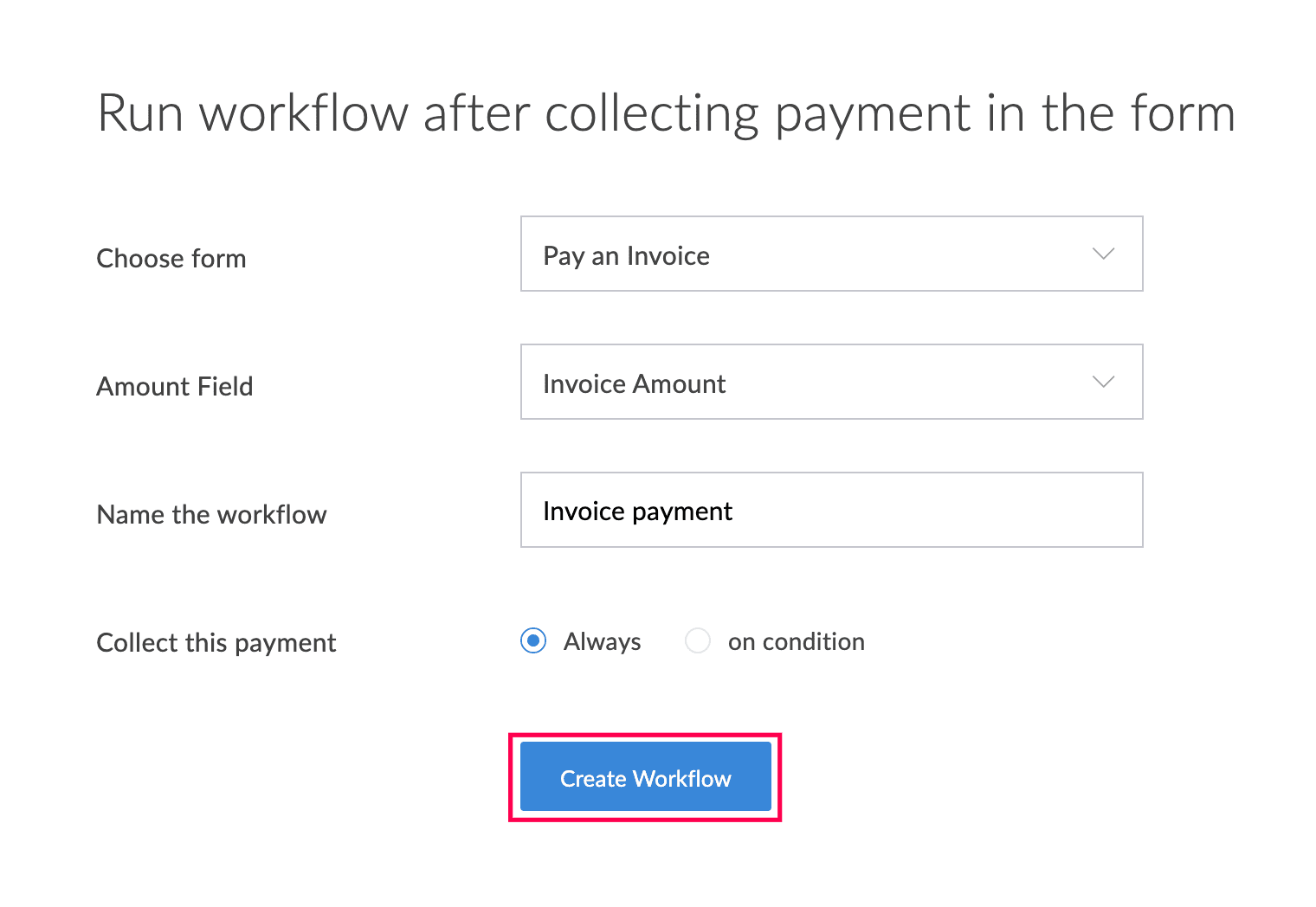1316x907 pixels.
Task: Click the Choose form label
Action: pos(171,258)
